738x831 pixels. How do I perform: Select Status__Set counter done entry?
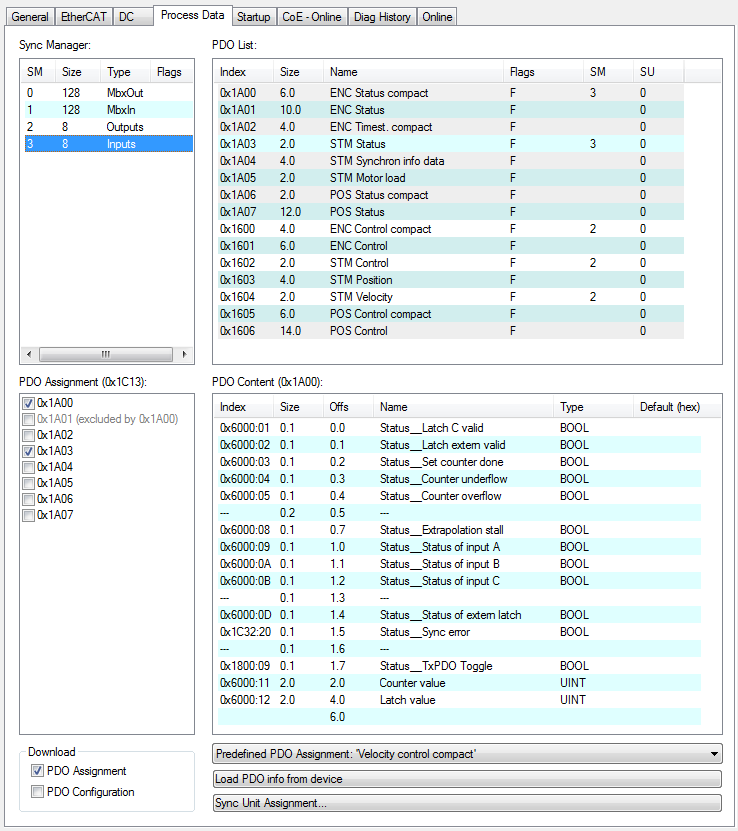[x=459, y=462]
